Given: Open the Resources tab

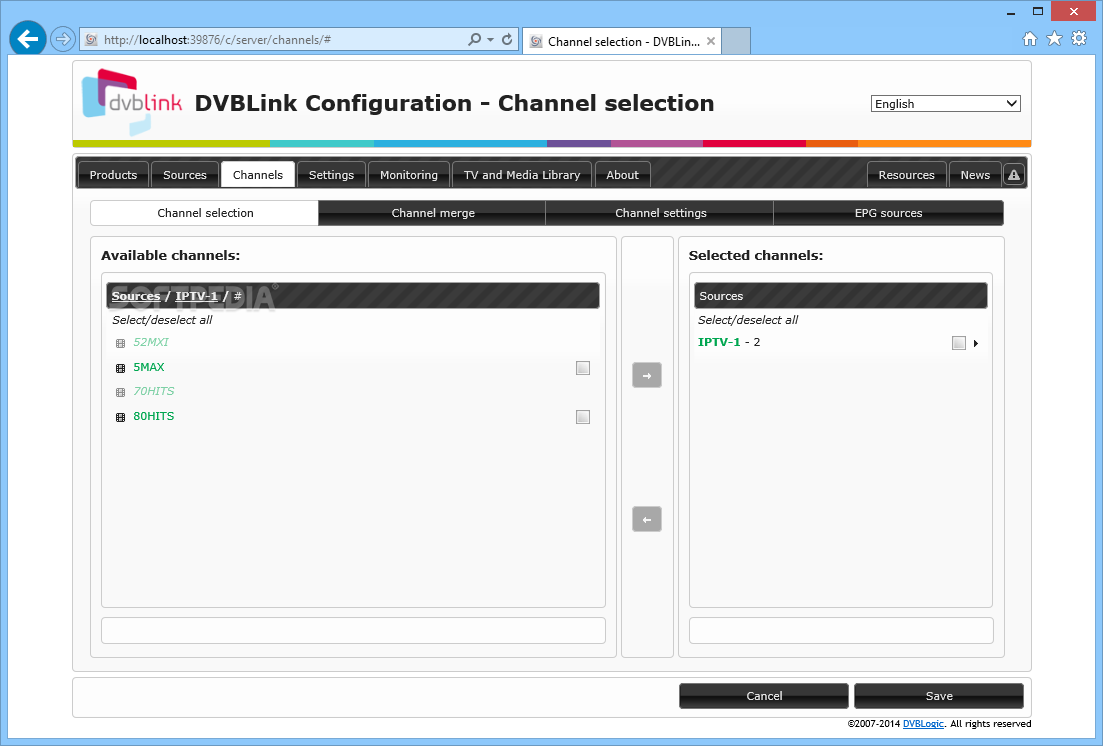Looking at the screenshot, I should point(906,175).
